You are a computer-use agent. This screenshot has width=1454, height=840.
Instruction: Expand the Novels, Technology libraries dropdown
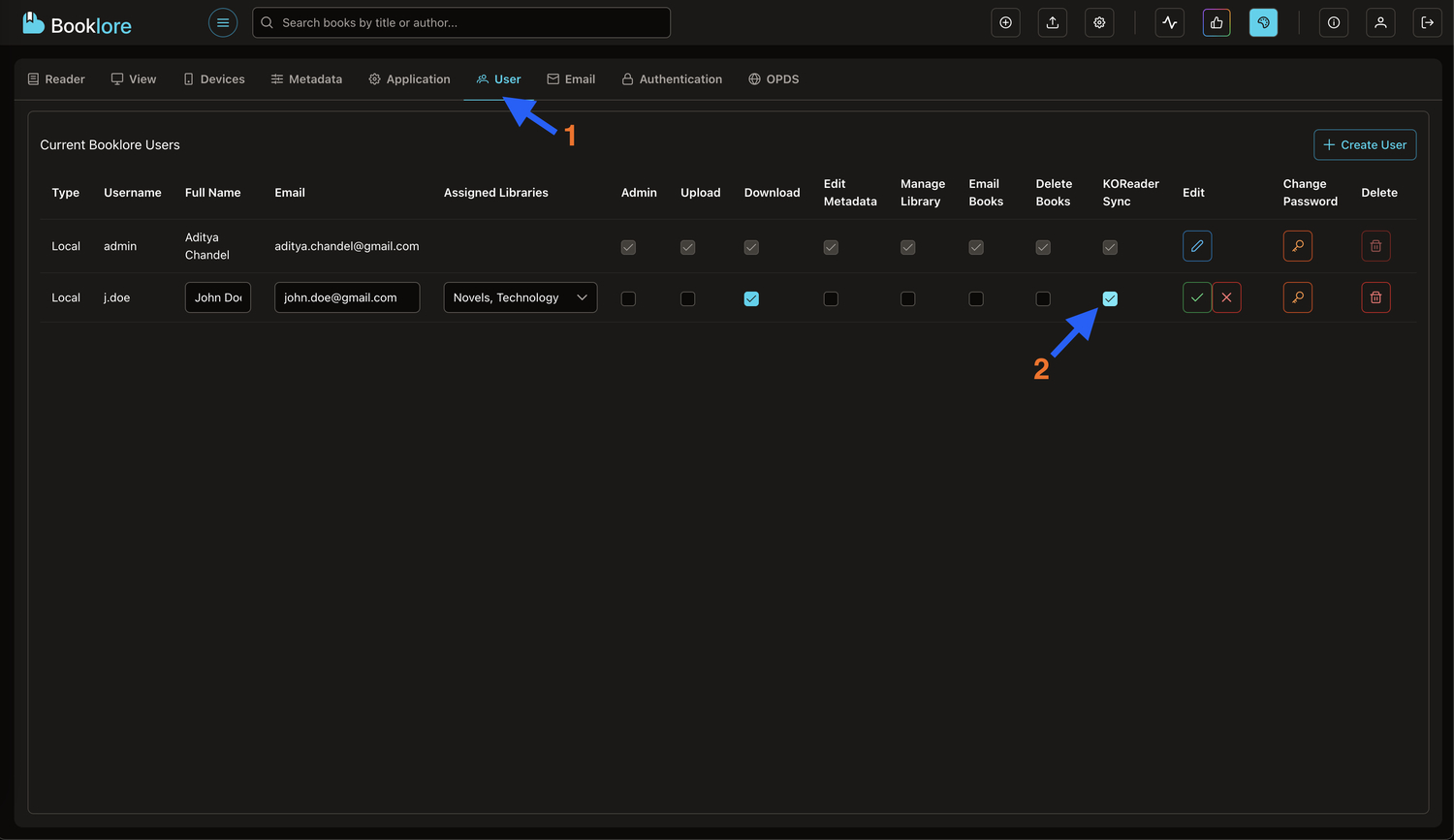click(520, 297)
